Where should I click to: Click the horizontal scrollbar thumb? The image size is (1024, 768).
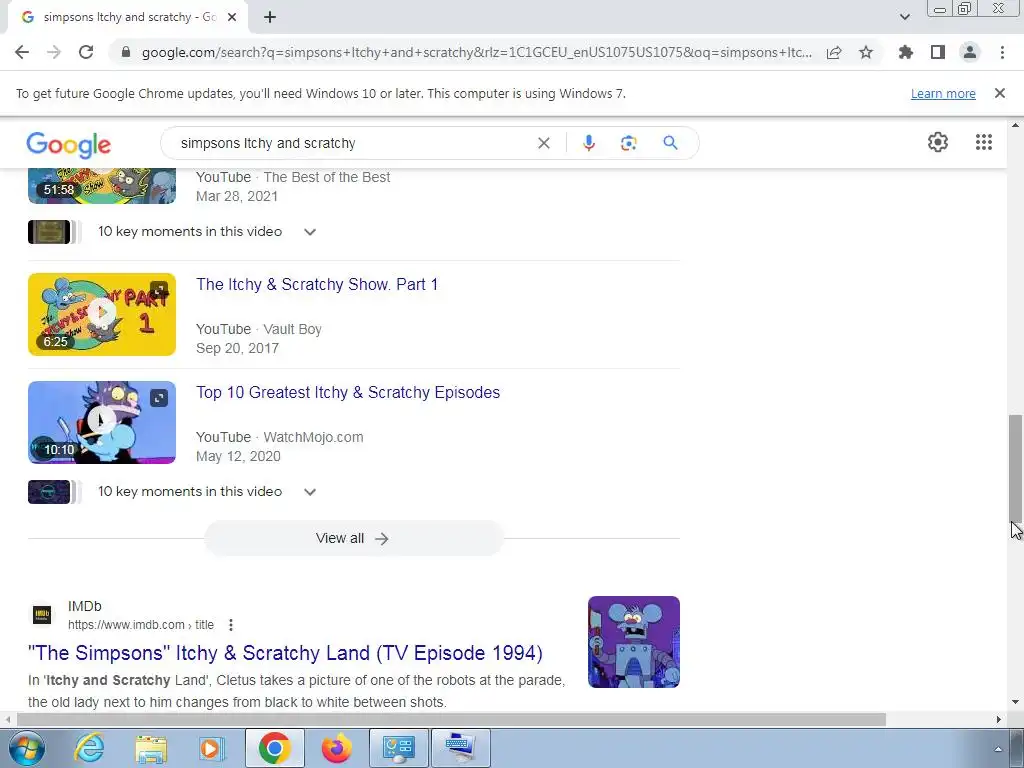(451, 719)
